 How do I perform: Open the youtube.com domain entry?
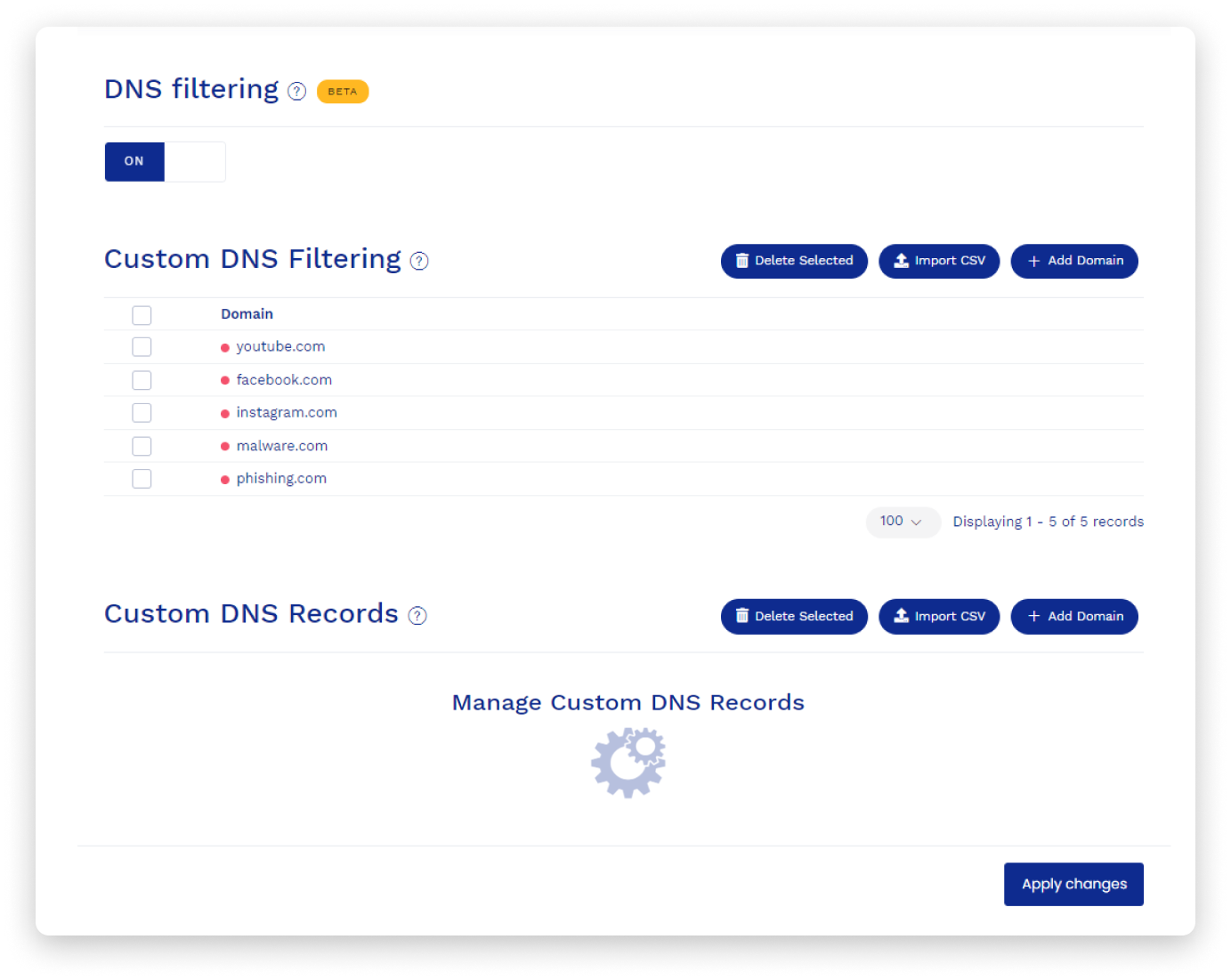280,346
